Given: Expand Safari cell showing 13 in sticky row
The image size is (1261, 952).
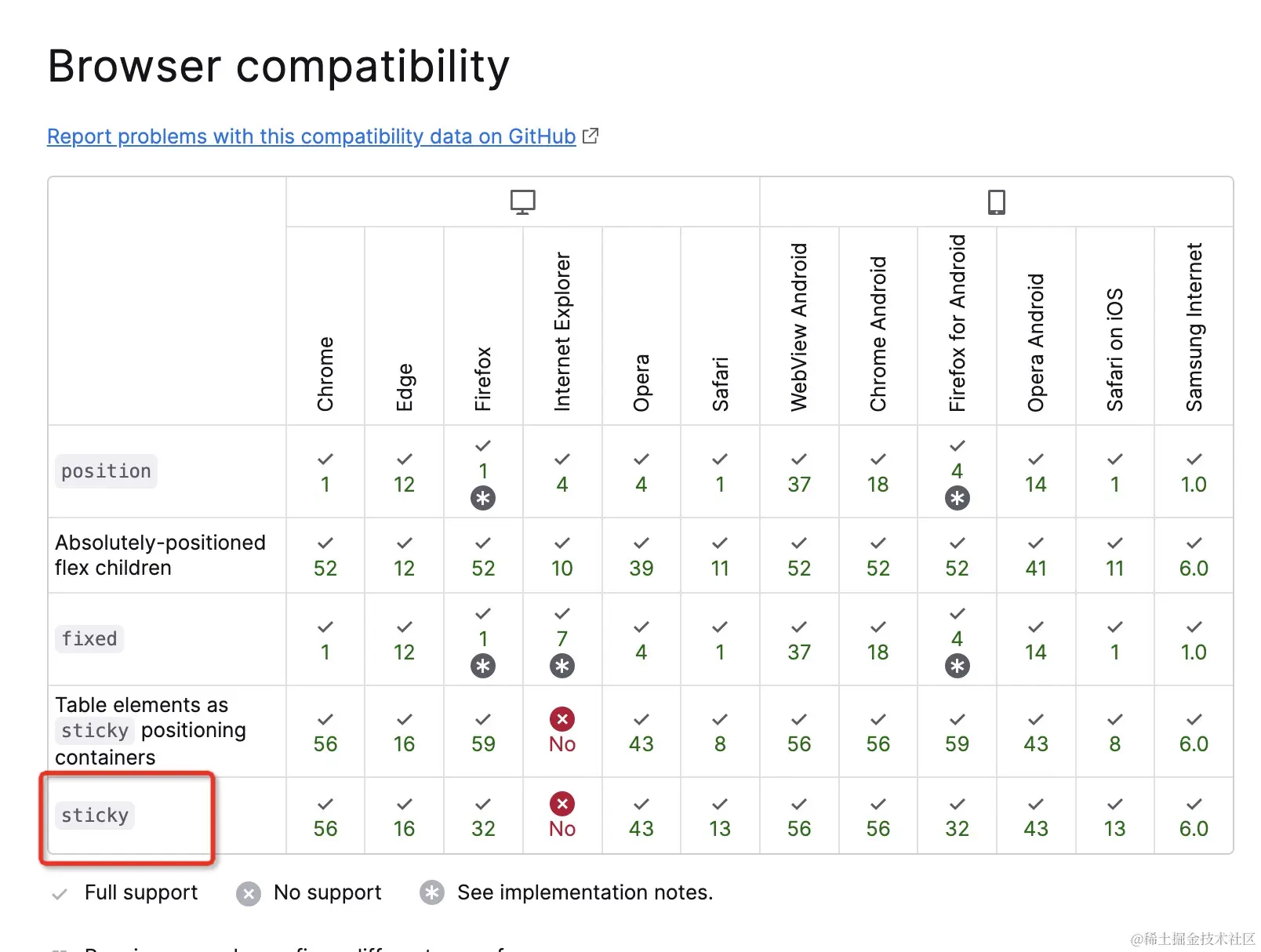Looking at the screenshot, I should pyautogui.click(x=720, y=816).
